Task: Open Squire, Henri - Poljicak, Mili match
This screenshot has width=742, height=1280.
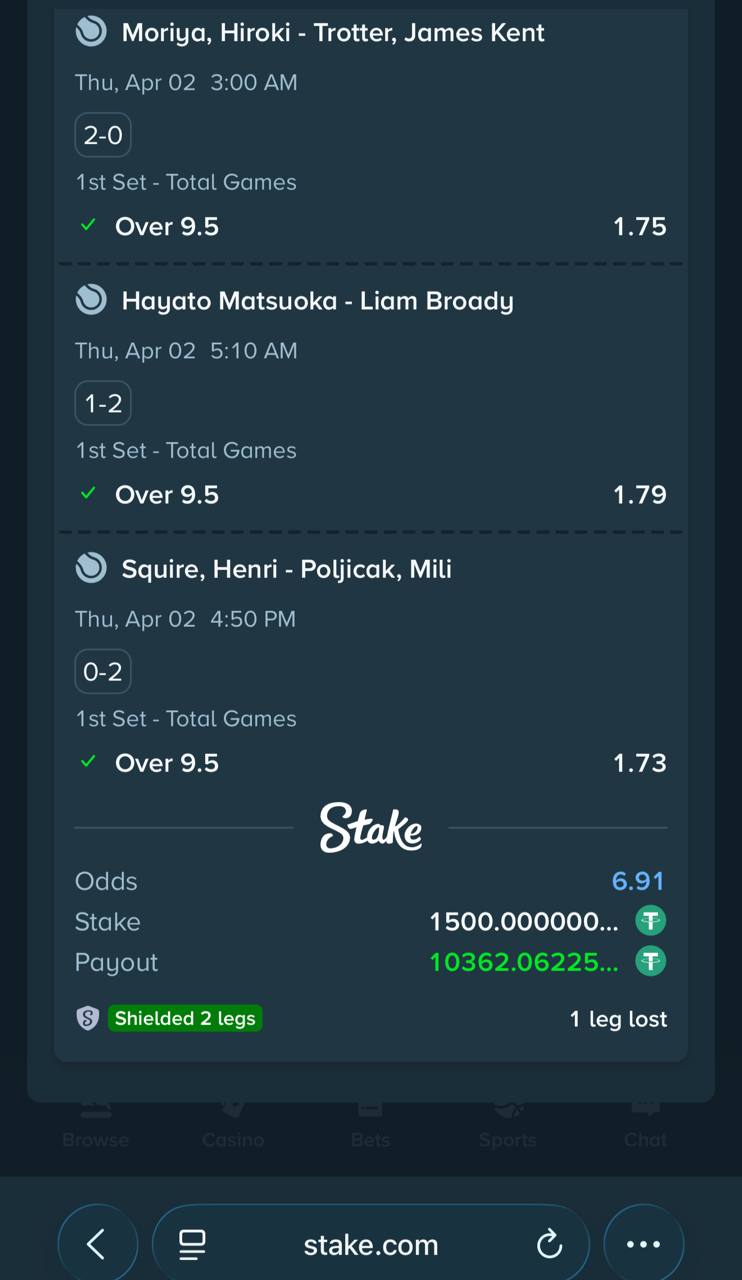Action: click(x=286, y=568)
